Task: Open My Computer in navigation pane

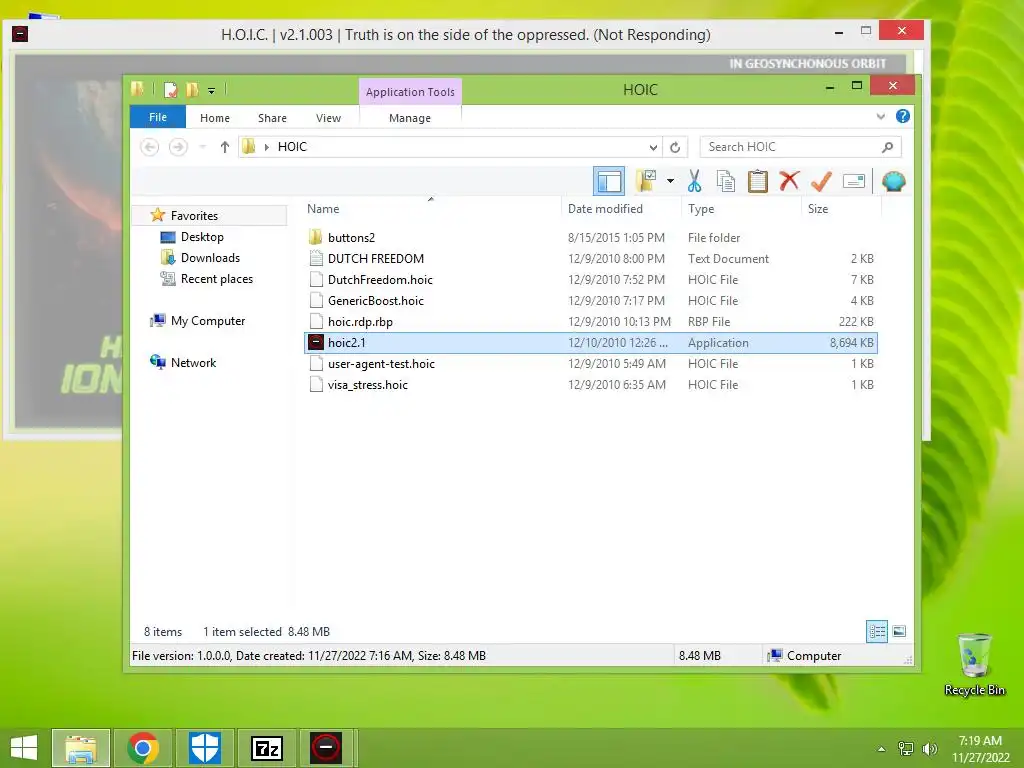Action: pos(208,321)
